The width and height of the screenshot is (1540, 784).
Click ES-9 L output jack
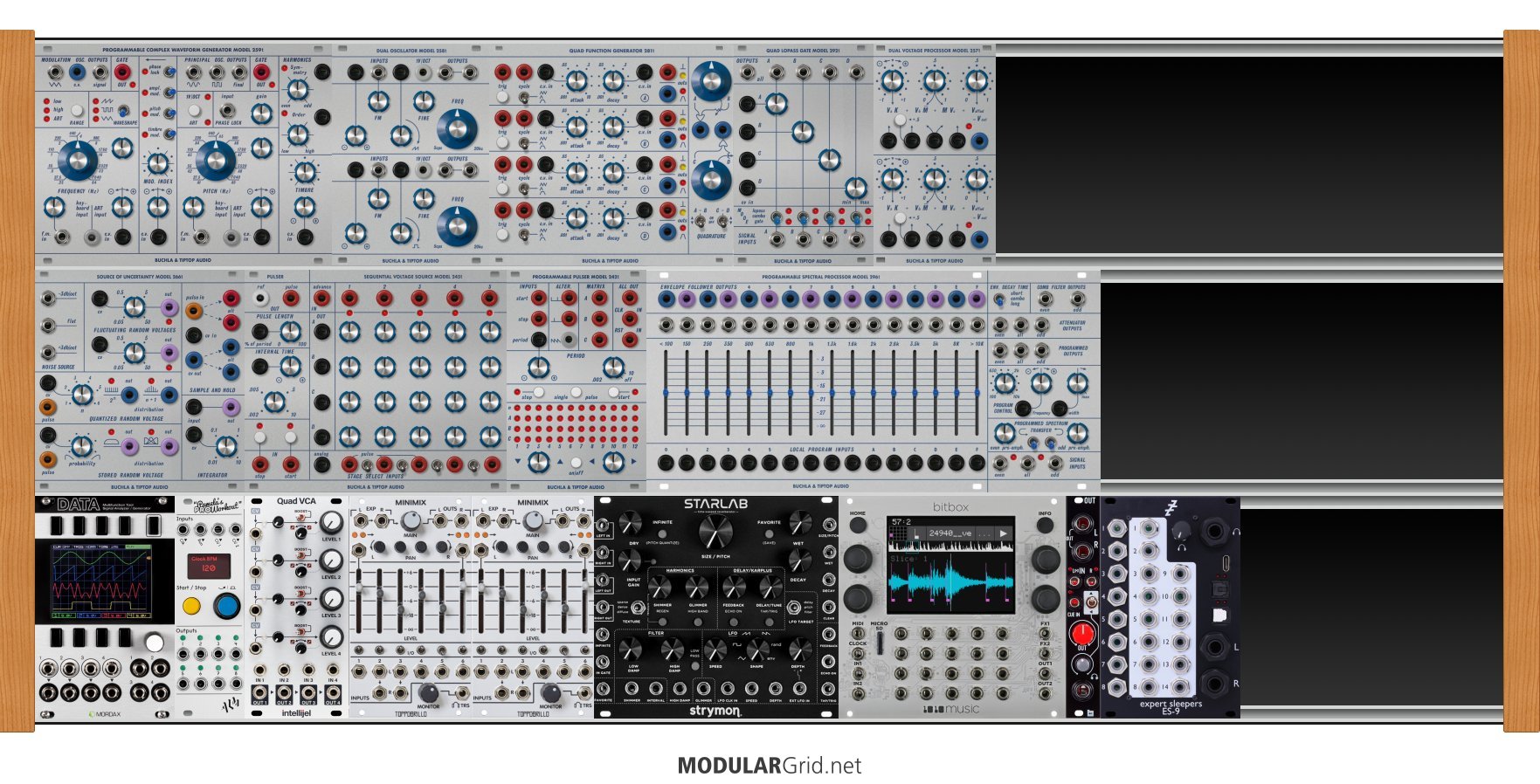(x=1214, y=647)
